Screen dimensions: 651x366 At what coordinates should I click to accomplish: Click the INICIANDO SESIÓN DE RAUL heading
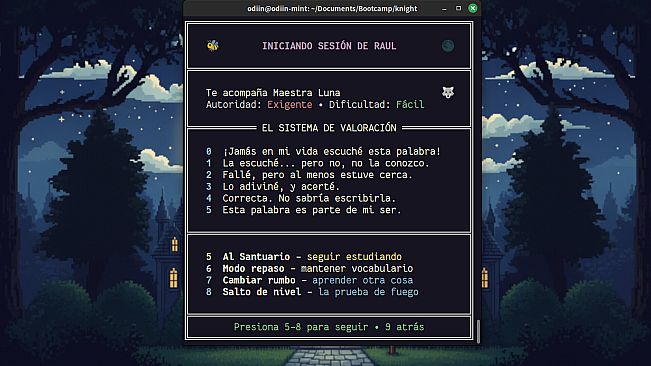(x=329, y=46)
